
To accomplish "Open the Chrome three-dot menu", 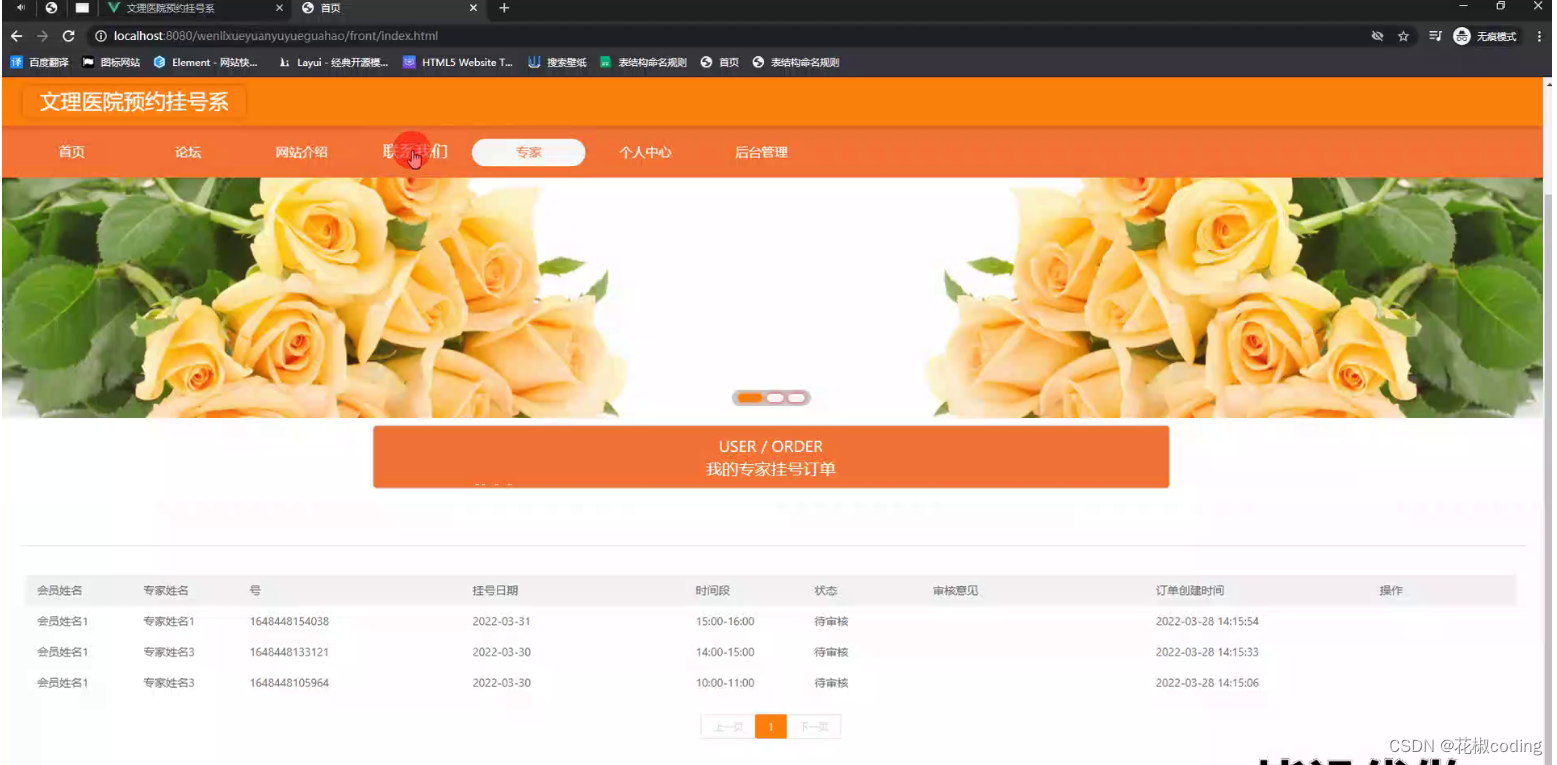I will tap(1541, 36).
